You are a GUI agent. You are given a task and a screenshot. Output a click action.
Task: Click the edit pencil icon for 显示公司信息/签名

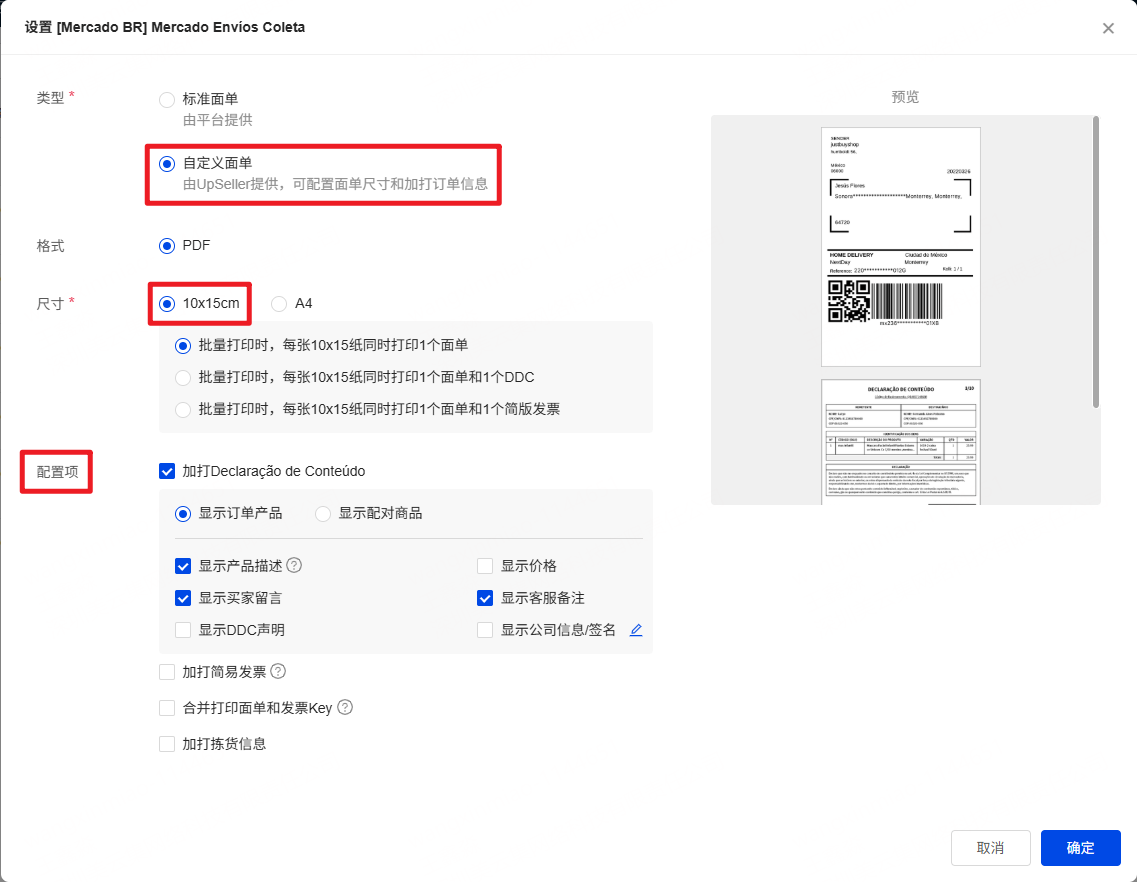[636, 630]
